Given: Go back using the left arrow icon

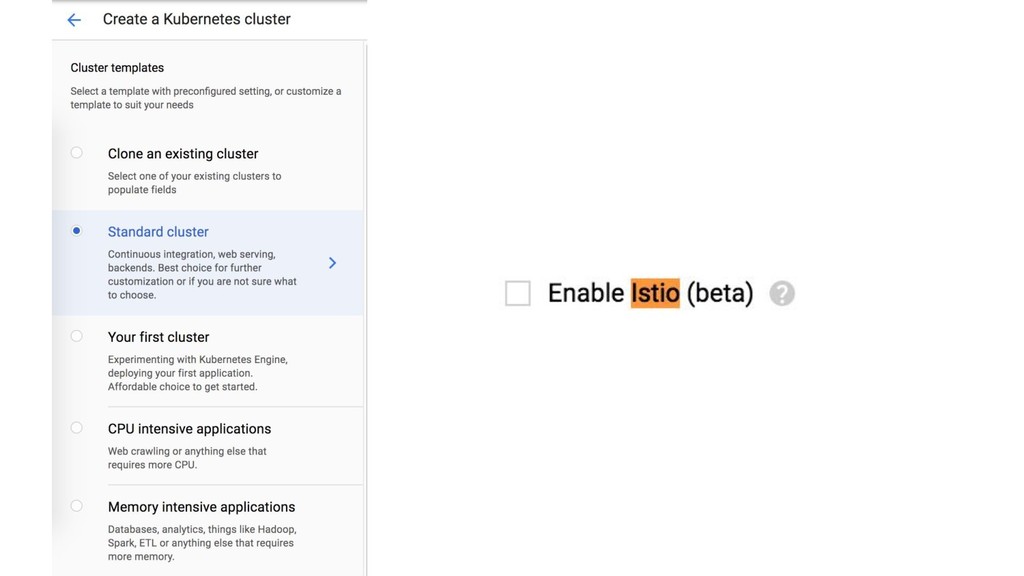Looking at the screenshot, I should (74, 20).
